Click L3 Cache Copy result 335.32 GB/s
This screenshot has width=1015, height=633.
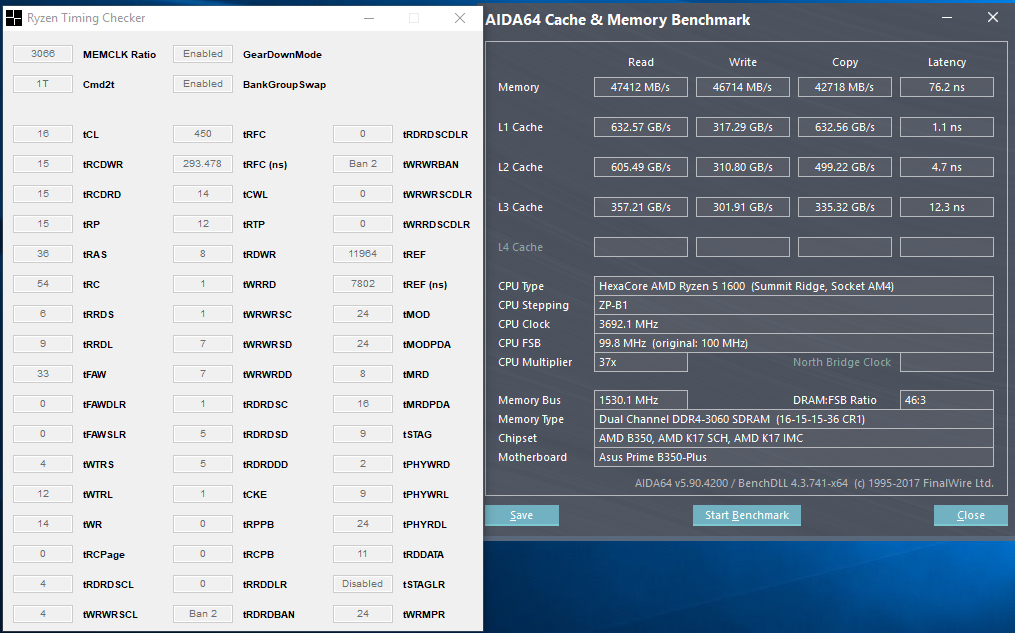(x=845, y=207)
